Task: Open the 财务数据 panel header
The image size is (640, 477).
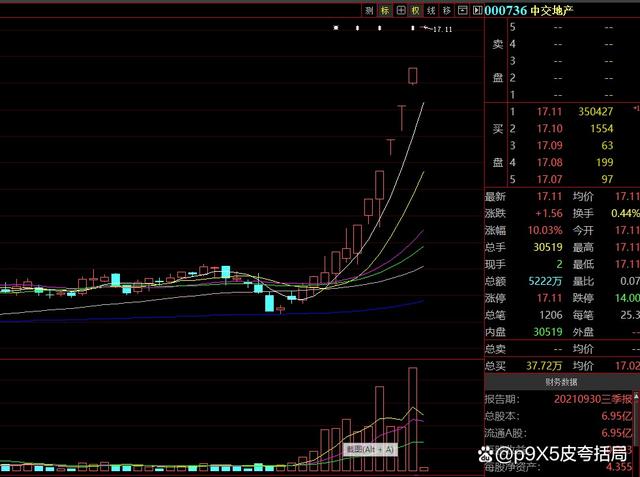Action: (559, 382)
